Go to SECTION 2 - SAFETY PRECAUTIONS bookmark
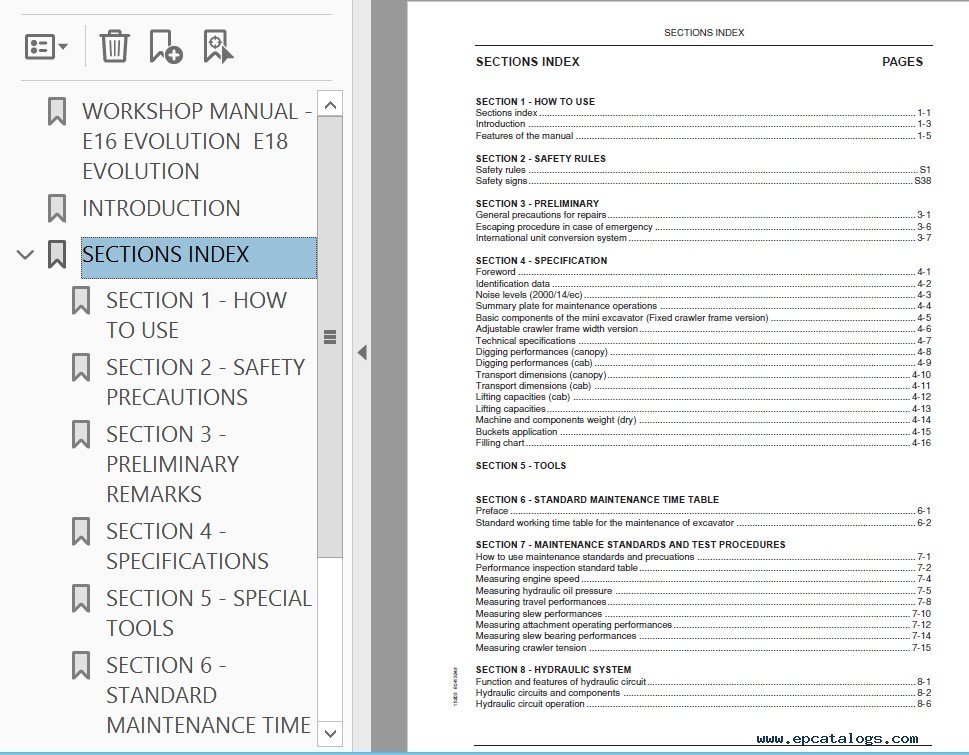Image resolution: width=969 pixels, height=755 pixels. tap(206, 382)
